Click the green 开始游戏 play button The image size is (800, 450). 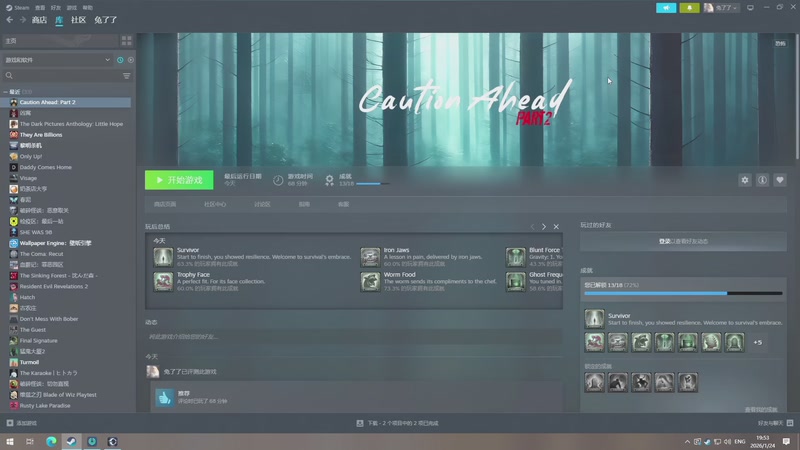(179, 180)
